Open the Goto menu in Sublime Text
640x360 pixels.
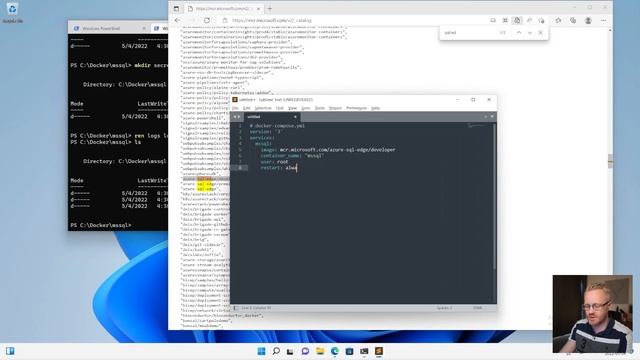coord(306,108)
